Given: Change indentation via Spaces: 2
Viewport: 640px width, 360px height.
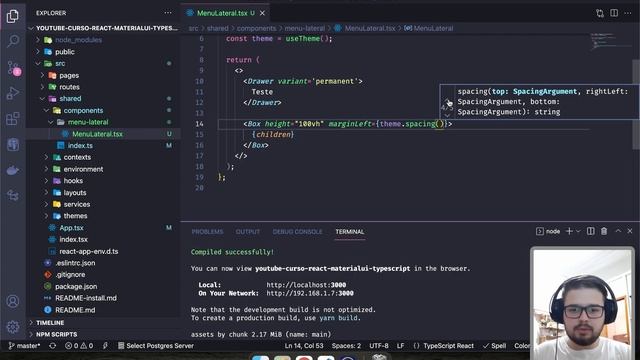Looking at the screenshot, I should (346, 346).
